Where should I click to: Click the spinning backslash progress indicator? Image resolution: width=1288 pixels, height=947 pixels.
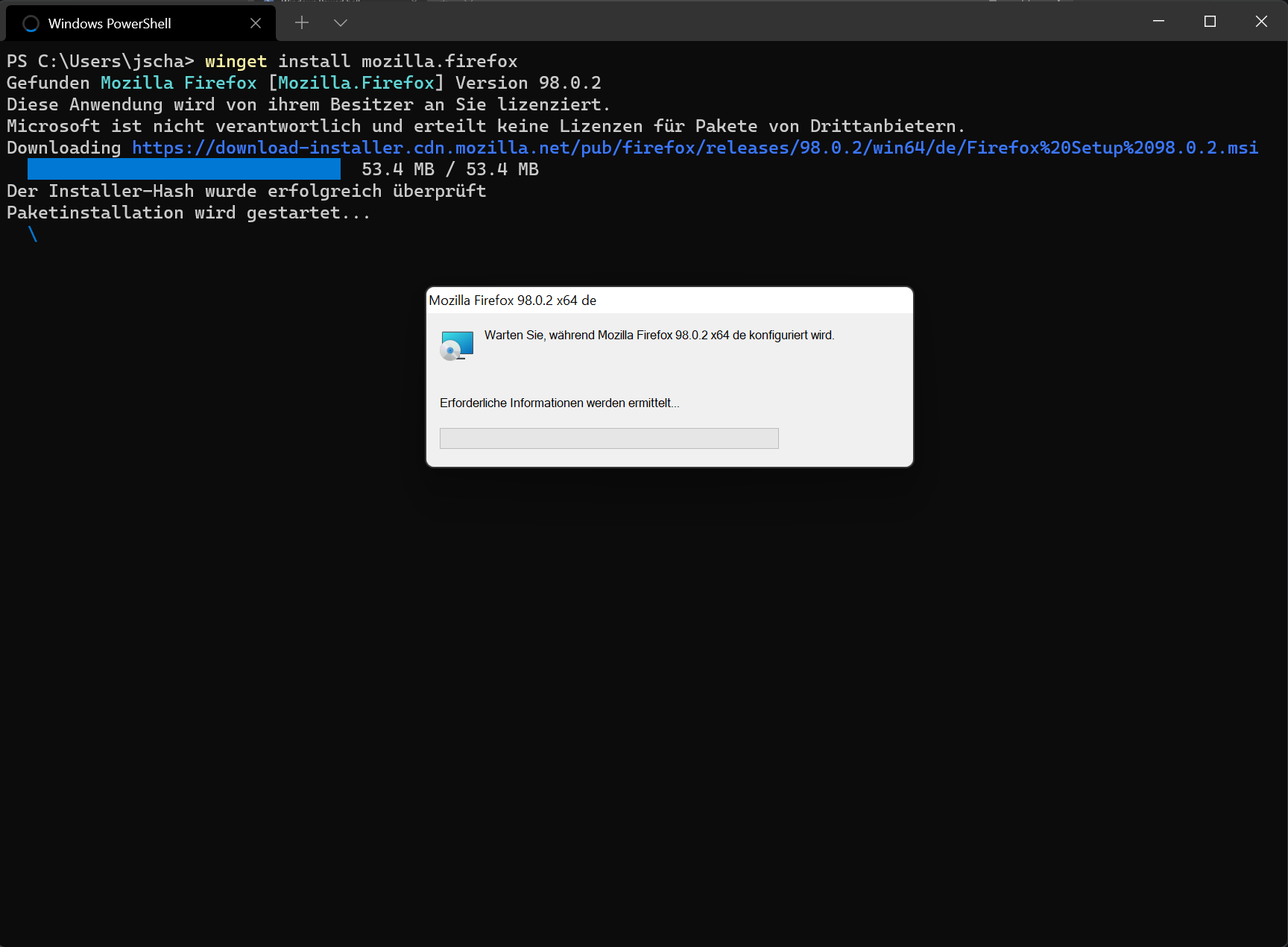(x=33, y=234)
